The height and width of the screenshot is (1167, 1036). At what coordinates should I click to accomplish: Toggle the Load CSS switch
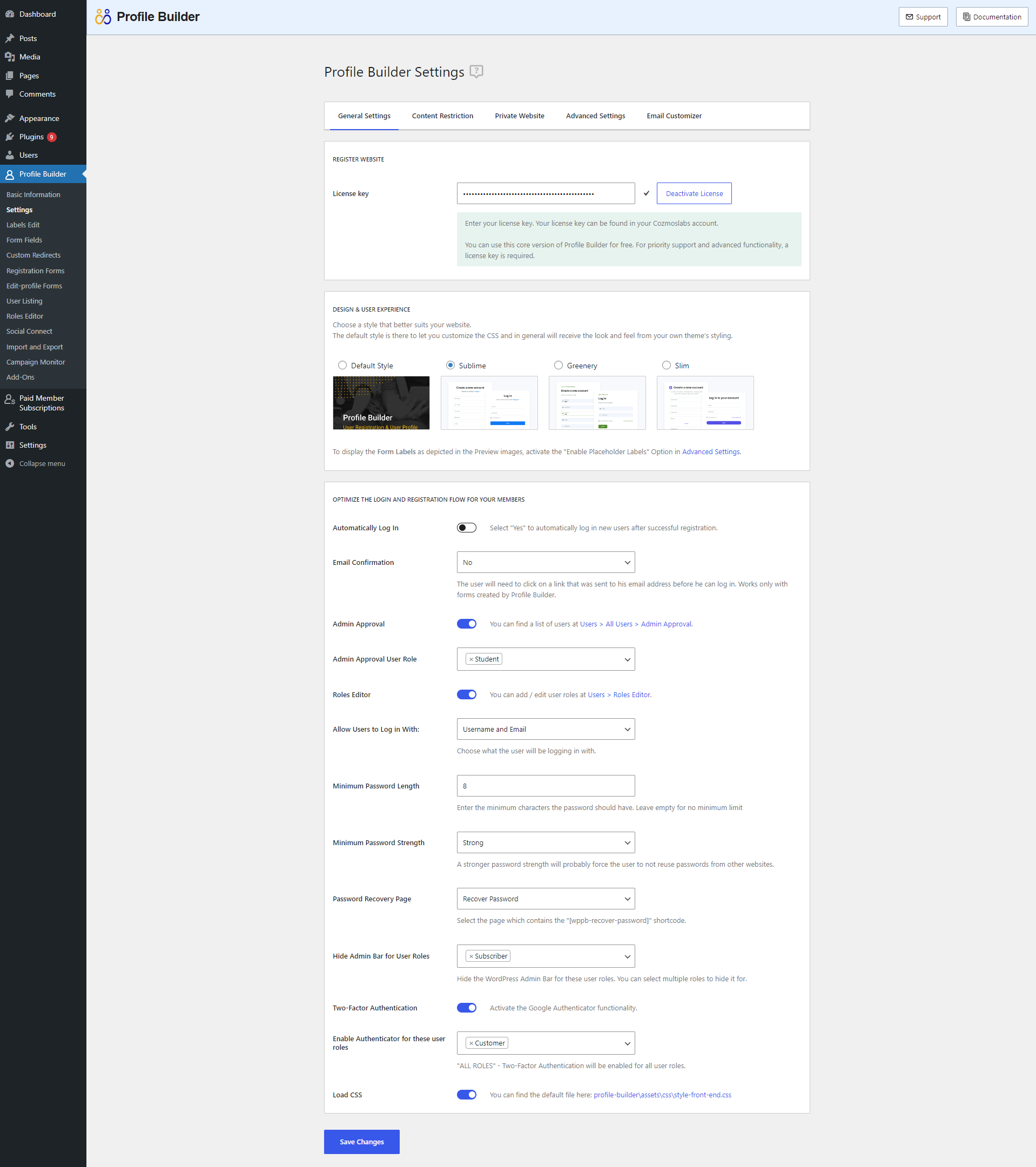click(x=467, y=1095)
